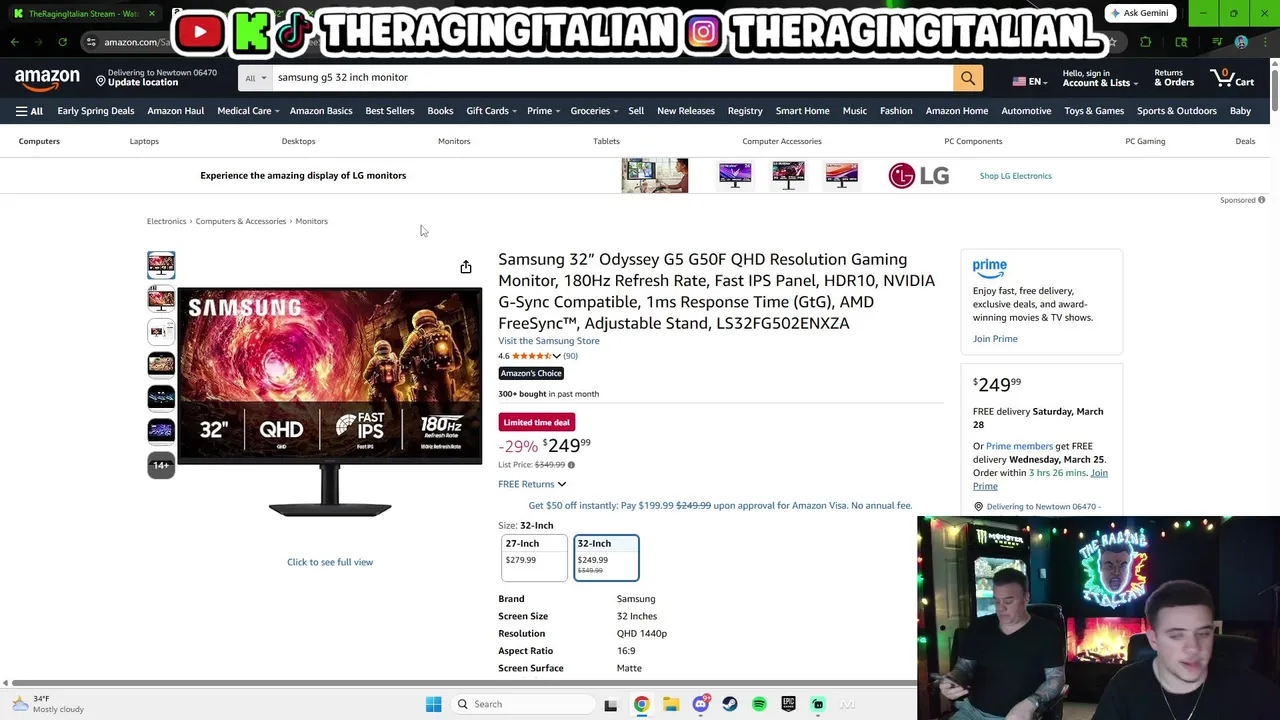Click the Update location pin
Viewport: 1280px width, 720px height.
(x=100, y=81)
